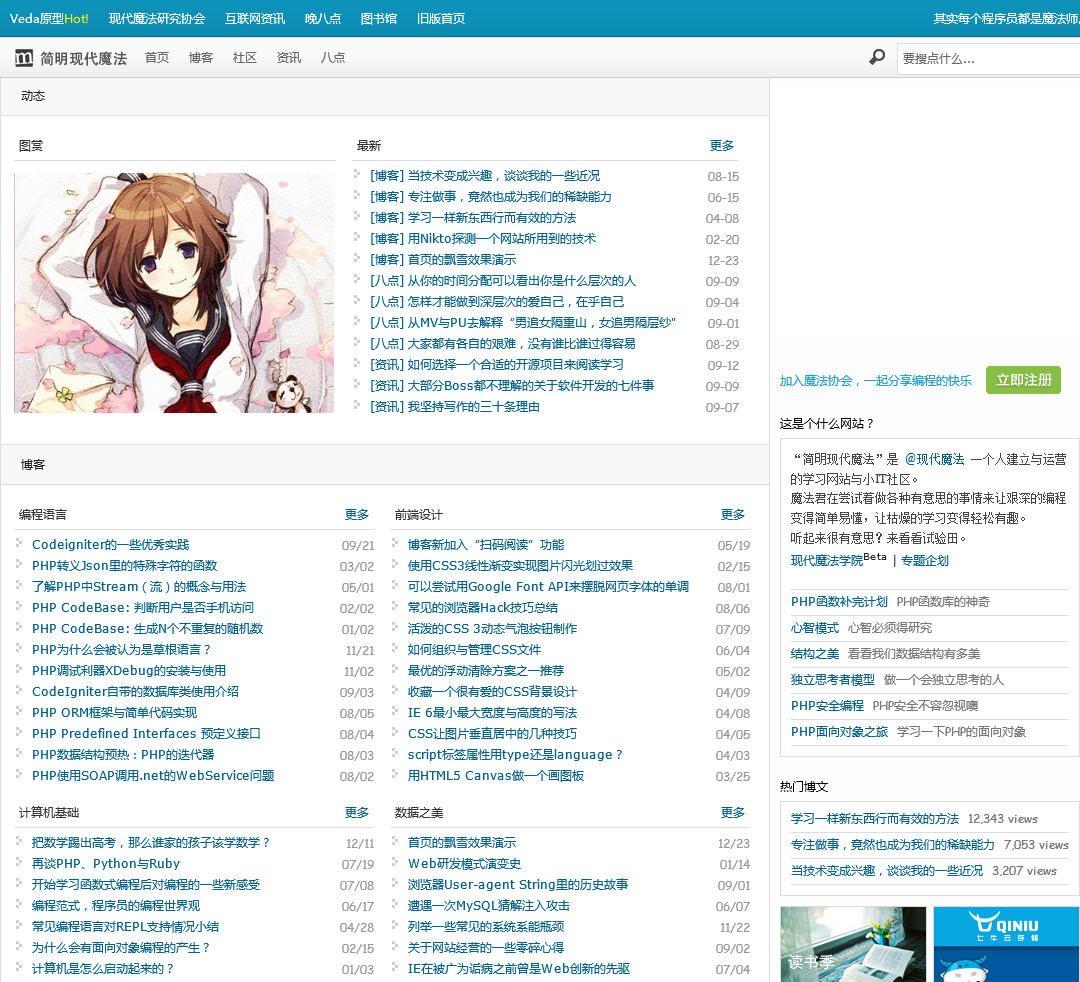
Task: Open 图书馆 in top bar
Action: (379, 19)
